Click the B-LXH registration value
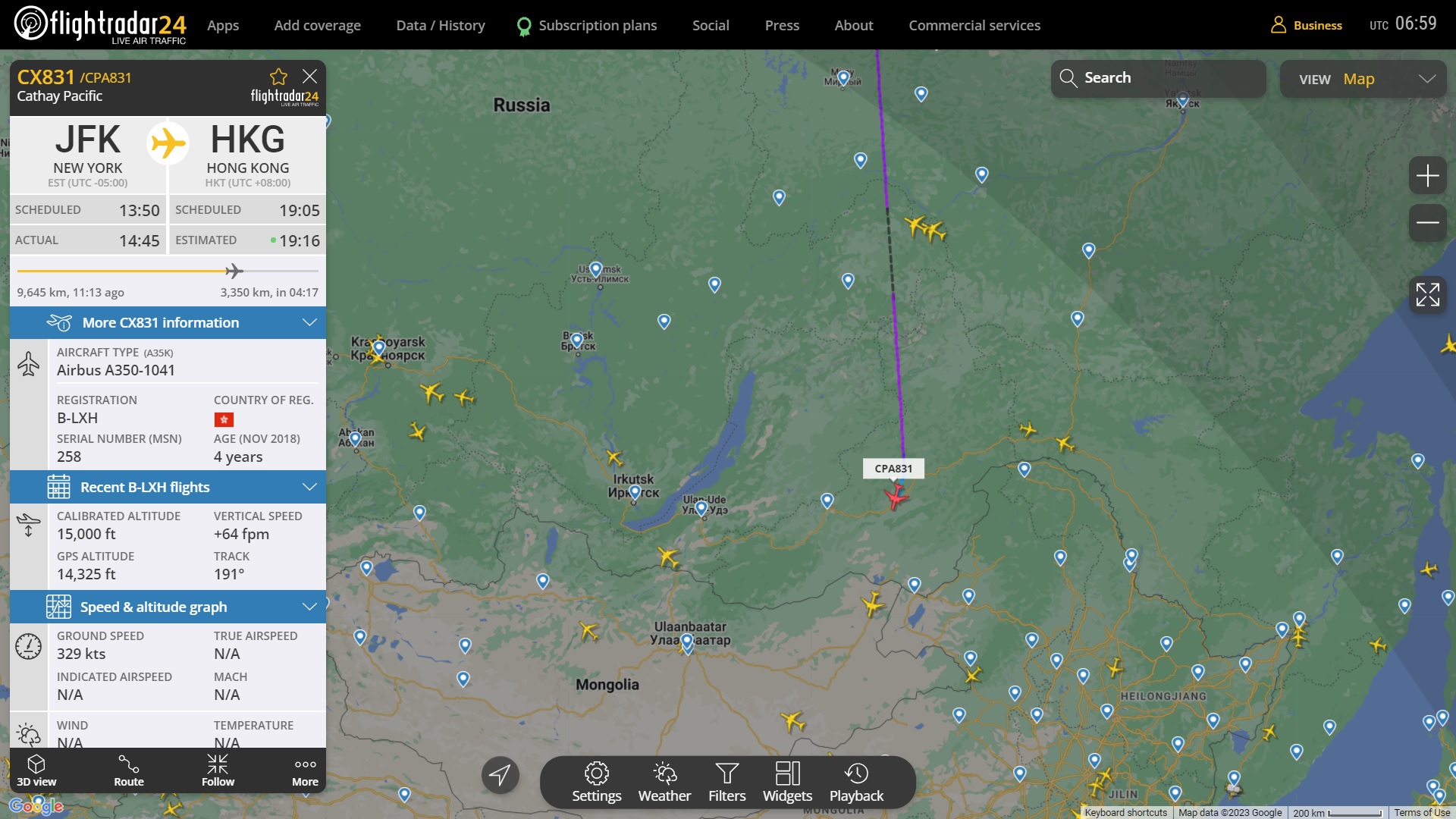This screenshot has height=819, width=1456. (77, 418)
